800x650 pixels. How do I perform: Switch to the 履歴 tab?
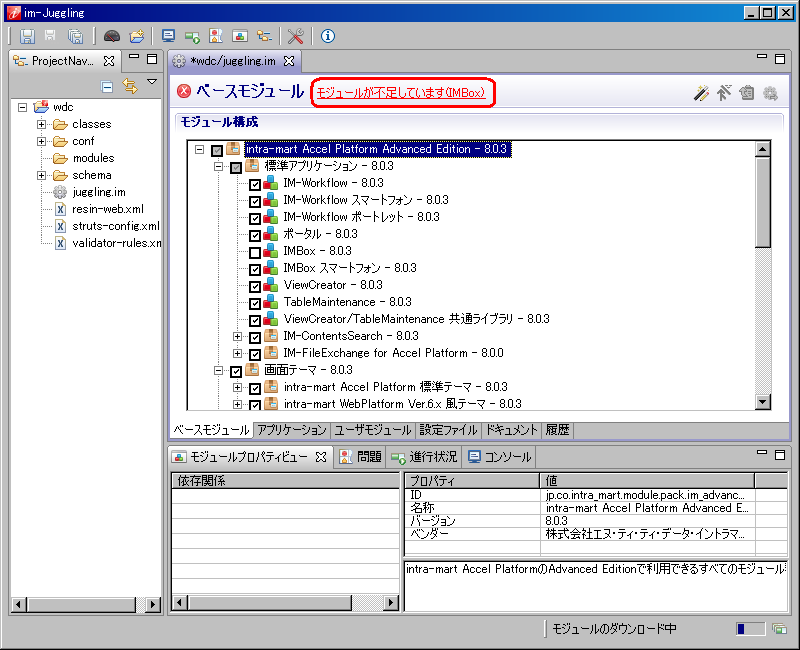(557, 430)
